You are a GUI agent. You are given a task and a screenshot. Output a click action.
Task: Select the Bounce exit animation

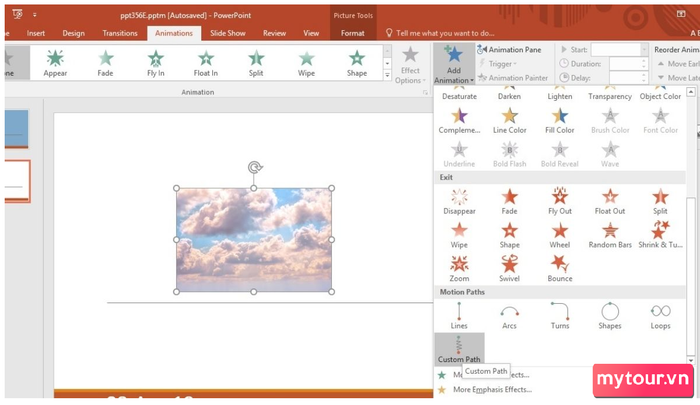(x=560, y=269)
